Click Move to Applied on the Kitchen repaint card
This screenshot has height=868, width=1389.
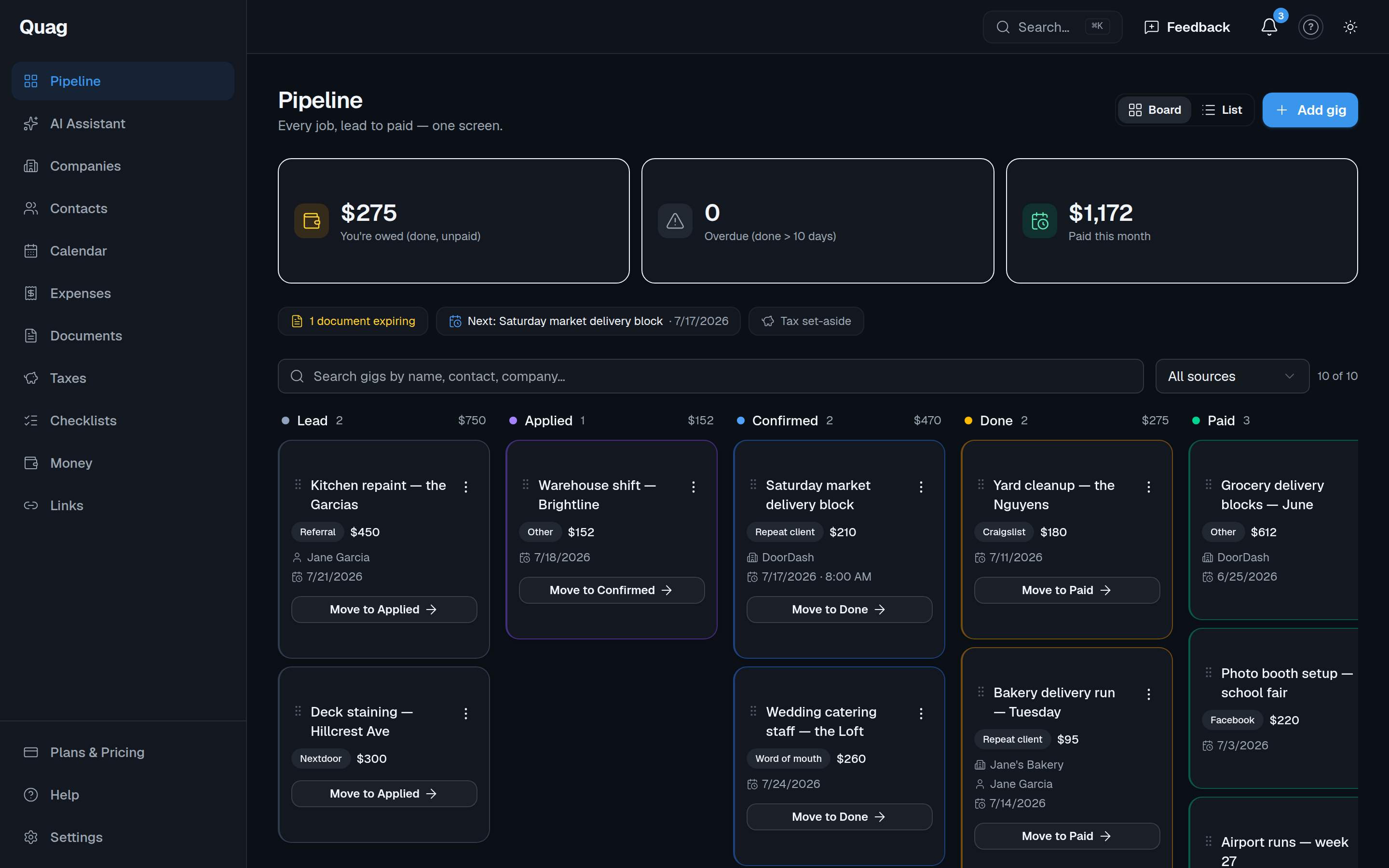click(x=384, y=610)
